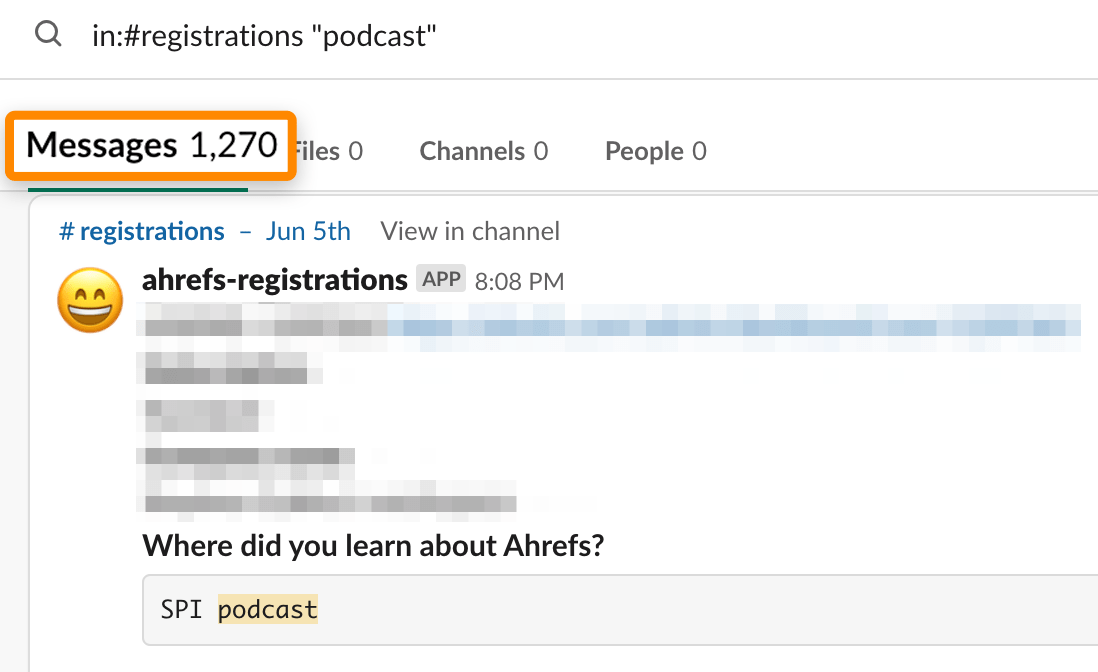Select the highlighted word podcast
Image resolution: width=1098 pixels, height=672 pixels.
click(267, 609)
